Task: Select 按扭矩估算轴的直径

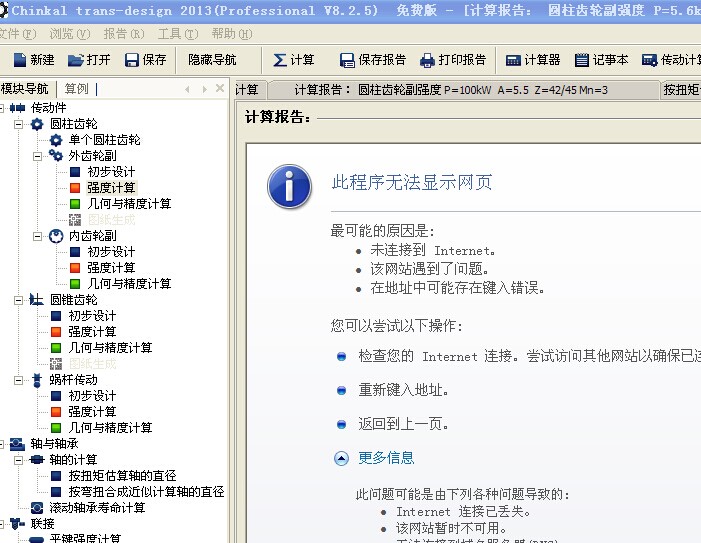Action: 122,476
